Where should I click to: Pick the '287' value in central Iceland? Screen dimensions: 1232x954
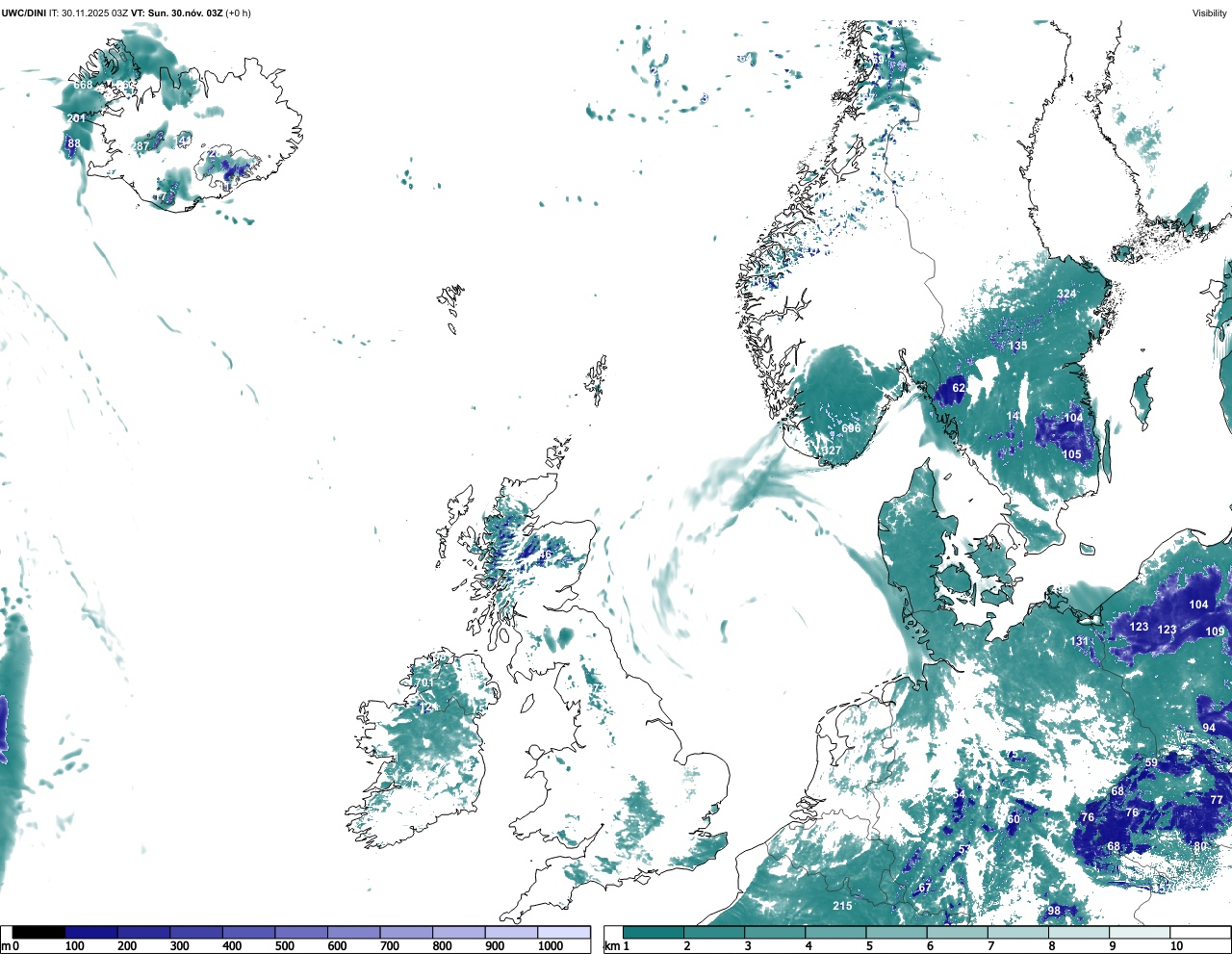141,146
